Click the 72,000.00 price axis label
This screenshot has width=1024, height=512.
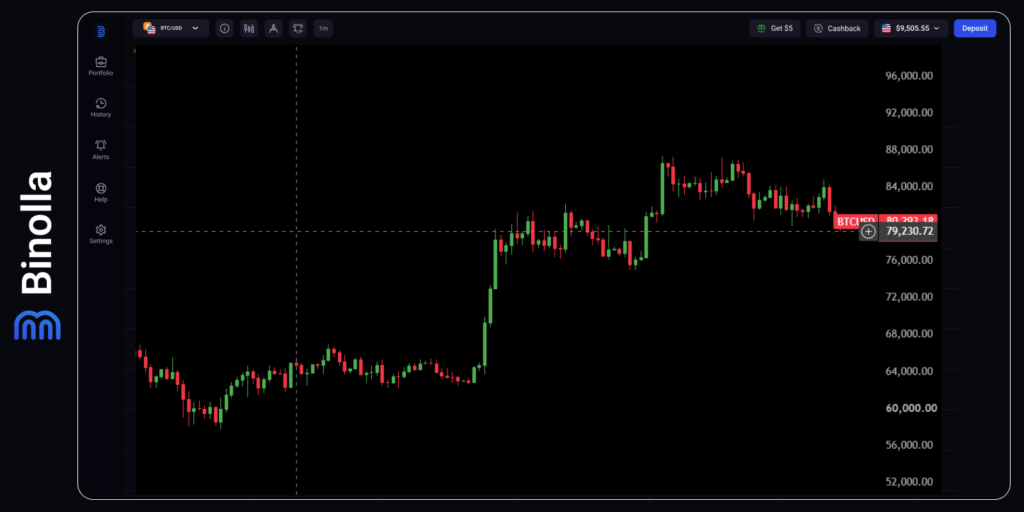(x=909, y=297)
